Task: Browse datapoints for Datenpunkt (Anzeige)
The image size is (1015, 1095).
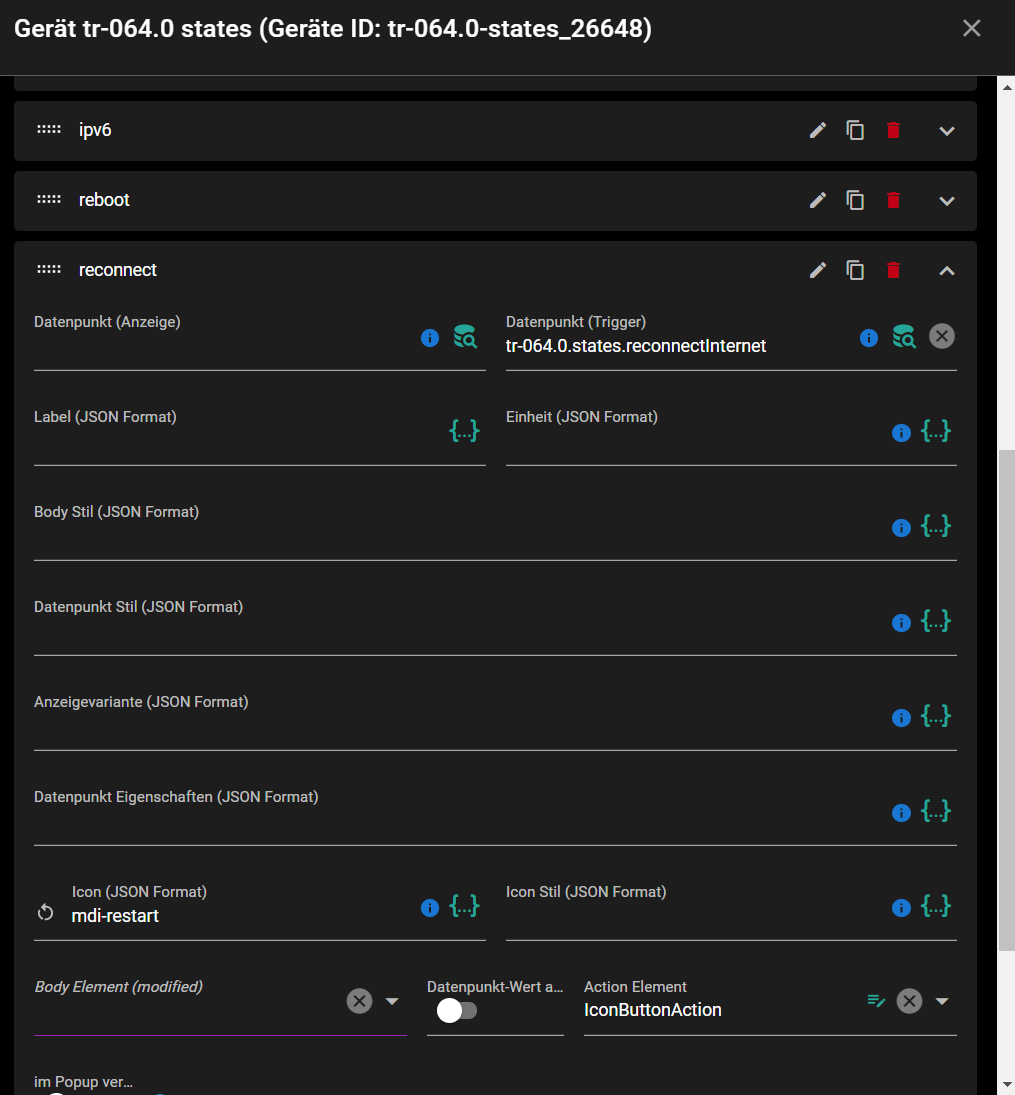Action: tap(465, 337)
